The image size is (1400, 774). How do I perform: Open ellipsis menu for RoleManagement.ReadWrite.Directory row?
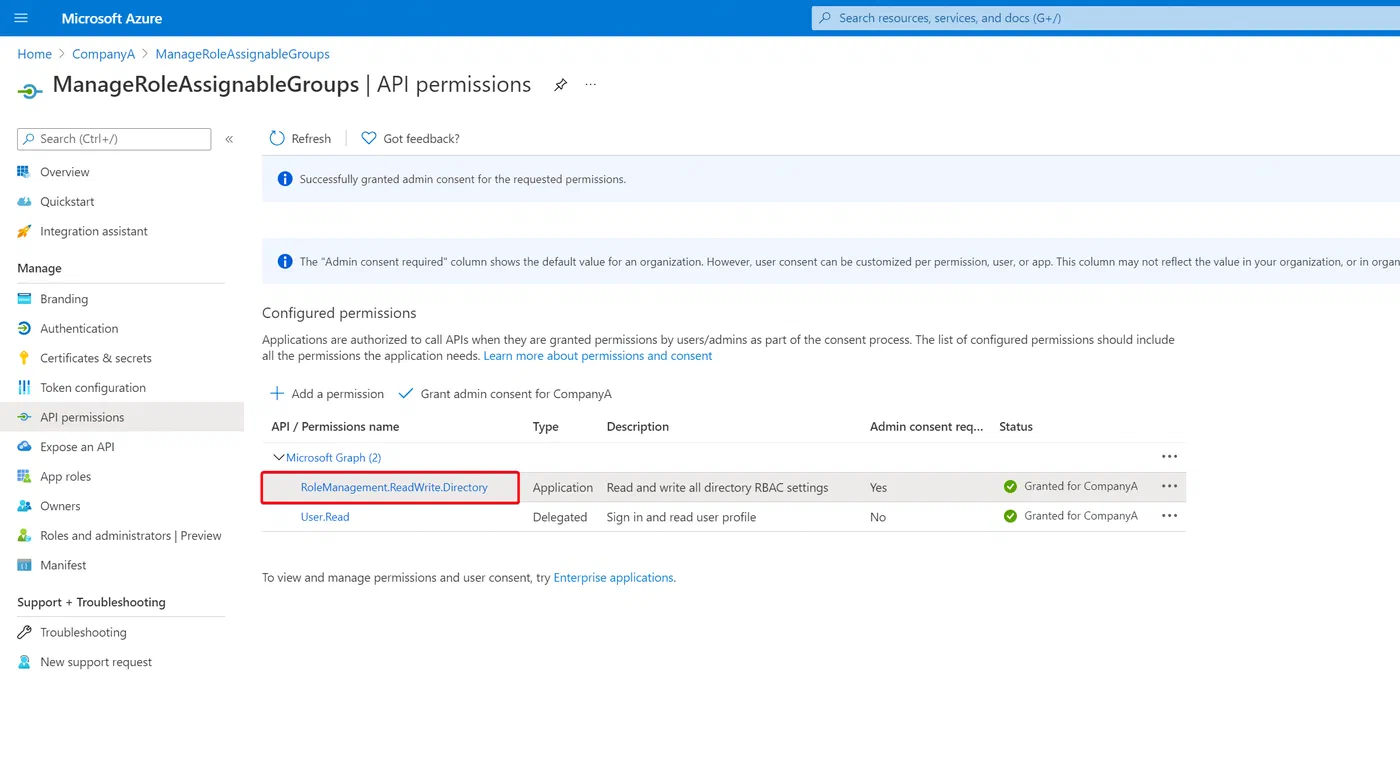1169,486
